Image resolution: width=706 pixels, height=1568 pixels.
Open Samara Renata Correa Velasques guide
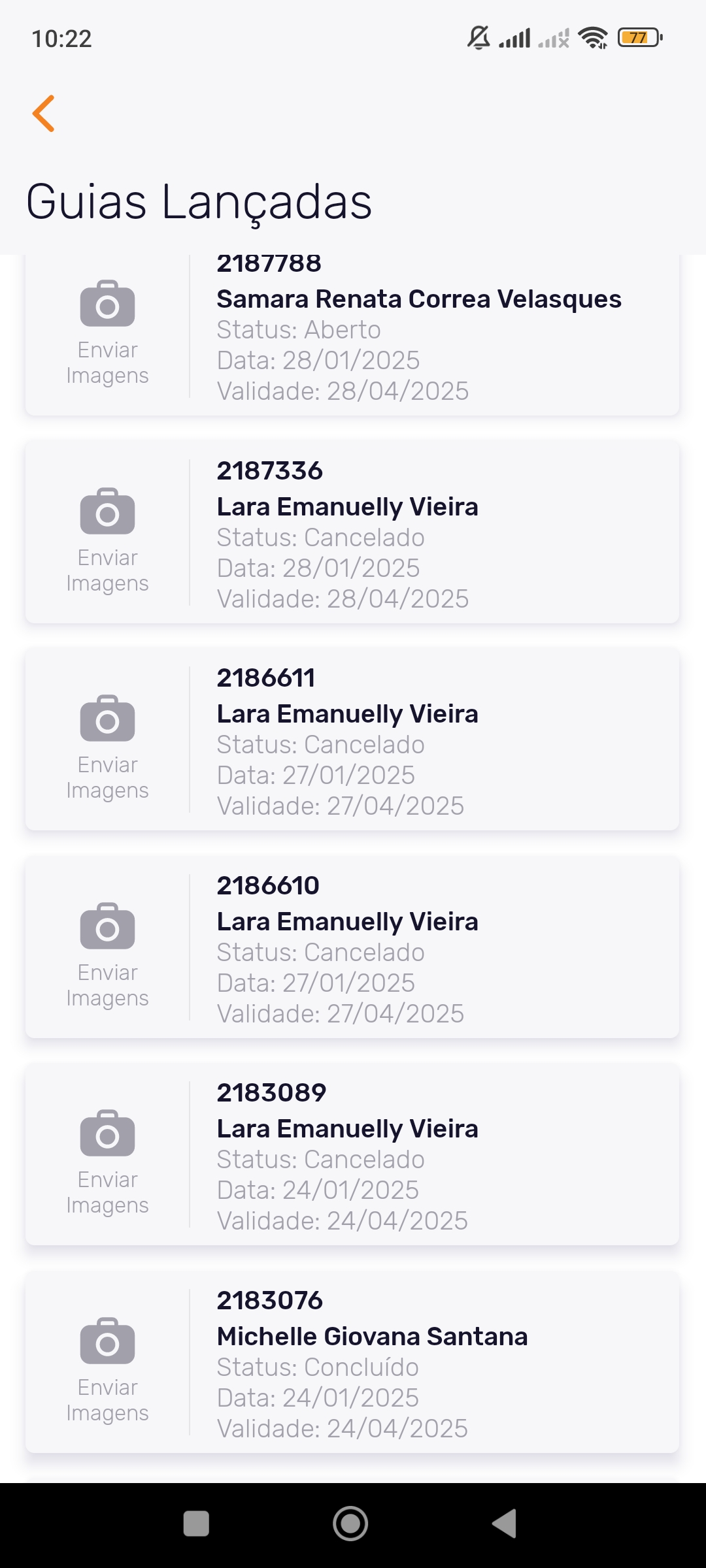[x=419, y=299]
